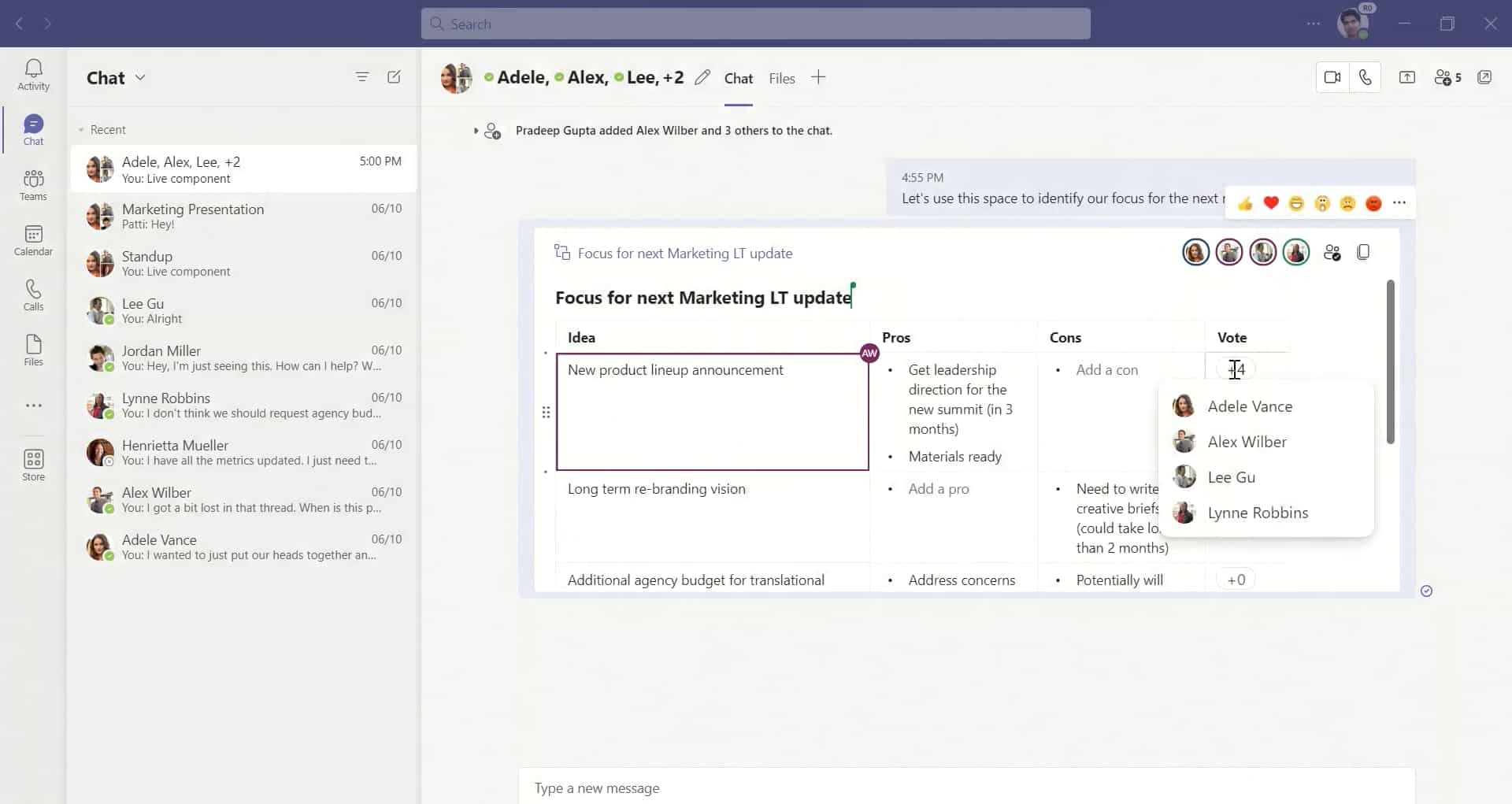Image resolution: width=1512 pixels, height=804 pixels.
Task: Switch to the Files tab
Action: click(x=782, y=78)
